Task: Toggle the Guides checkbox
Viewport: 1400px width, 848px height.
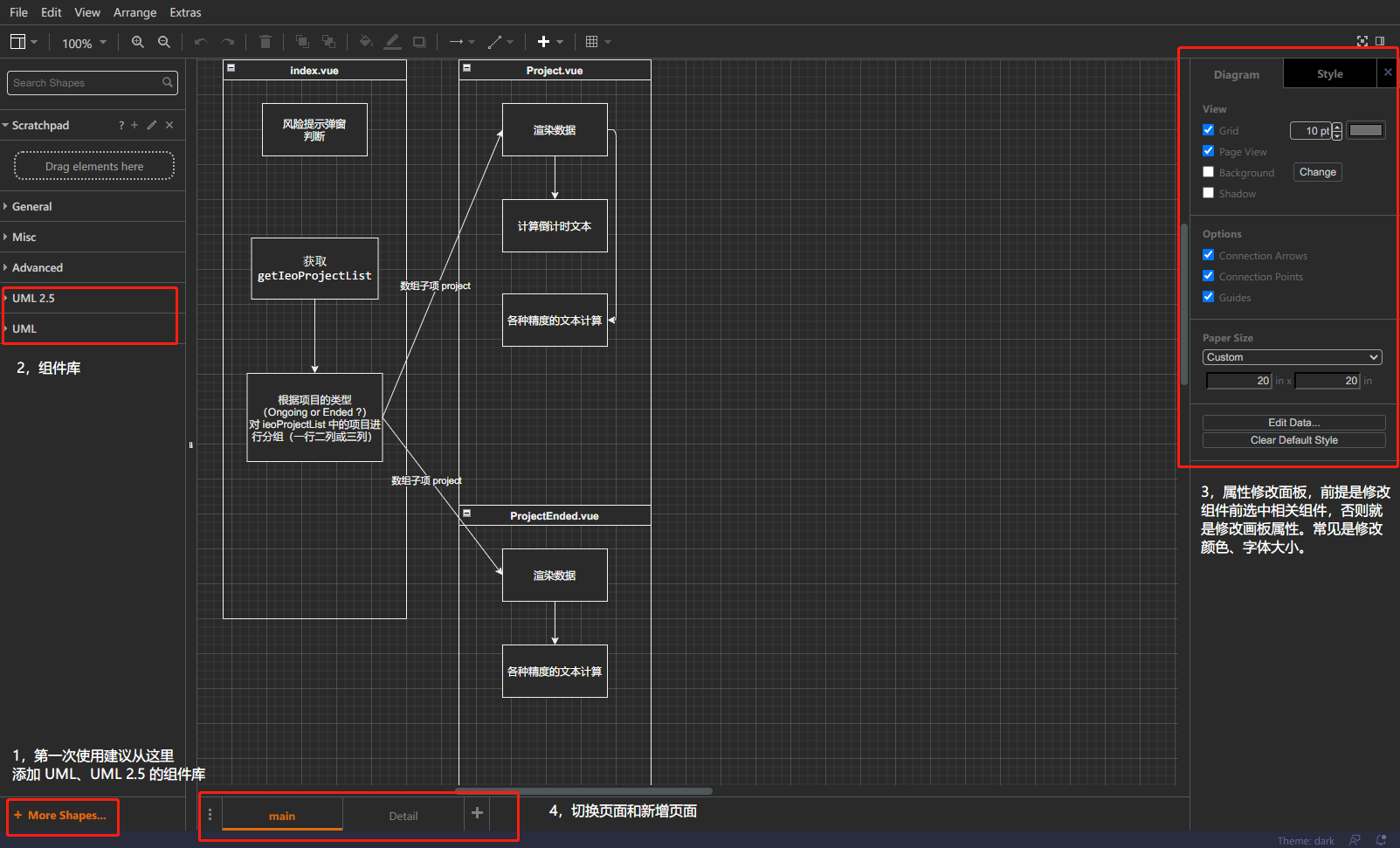Action: click(x=1208, y=297)
